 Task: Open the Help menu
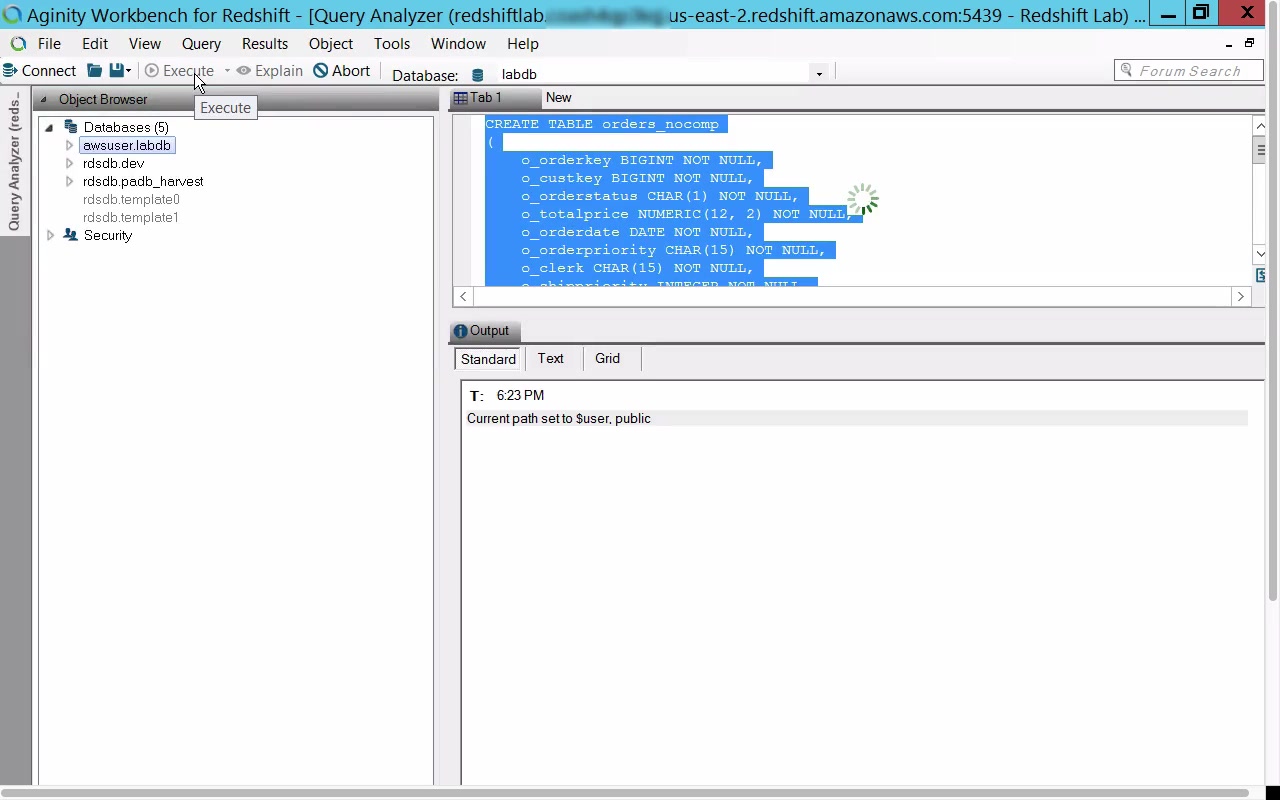pyautogui.click(x=523, y=44)
